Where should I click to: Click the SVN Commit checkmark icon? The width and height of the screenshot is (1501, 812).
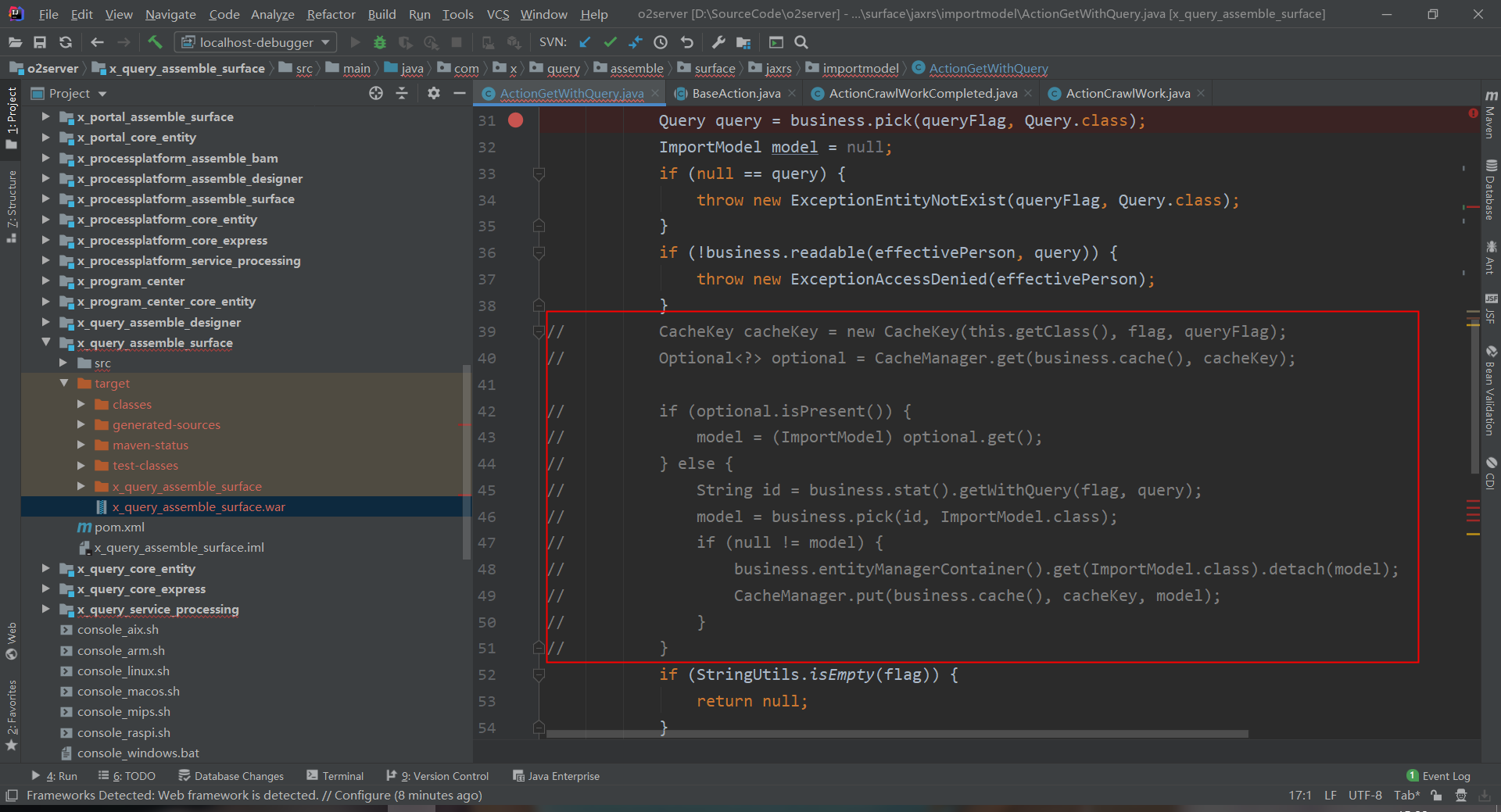pos(611,42)
